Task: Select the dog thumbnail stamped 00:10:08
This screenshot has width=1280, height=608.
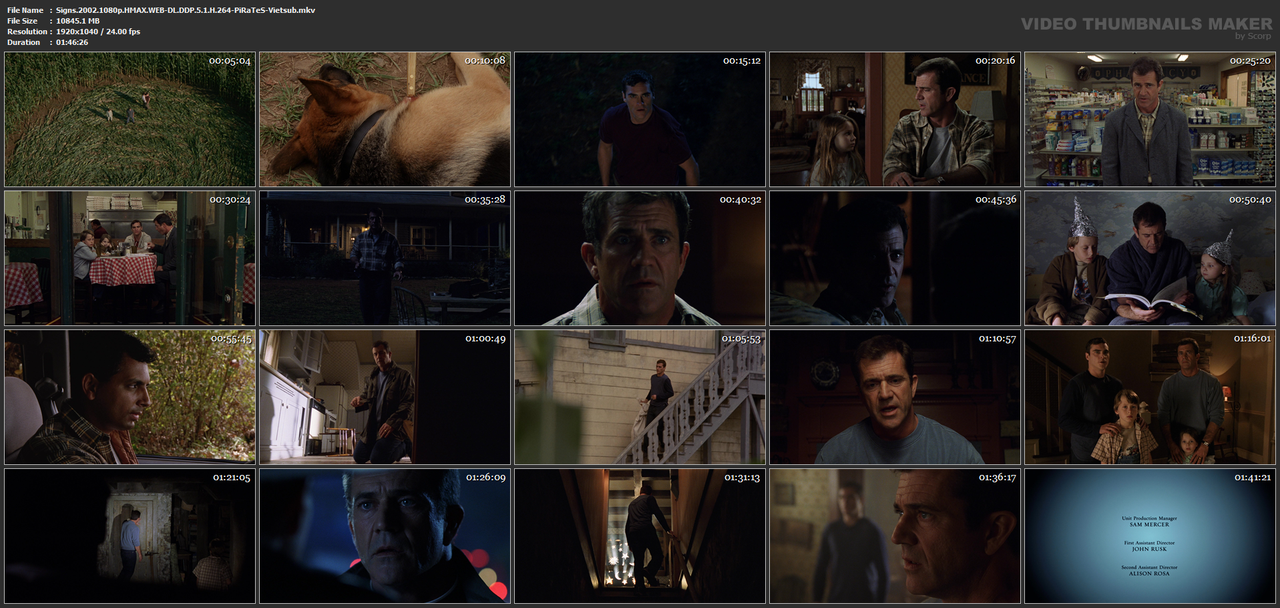Action: [385, 119]
